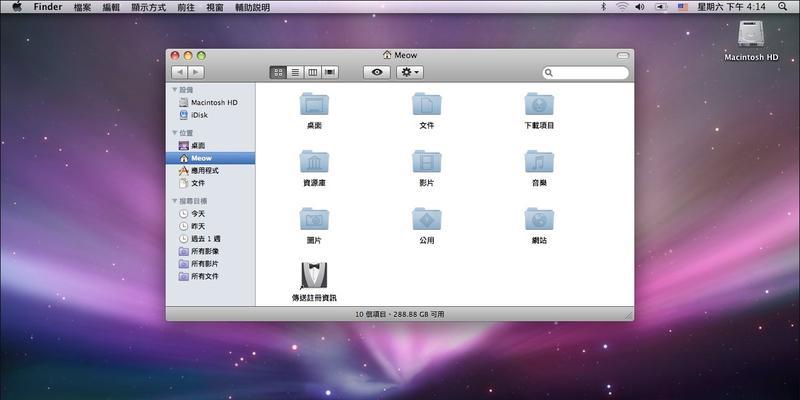Open the 檔案 menu
This screenshot has width=800, height=400.
click(x=83, y=7)
